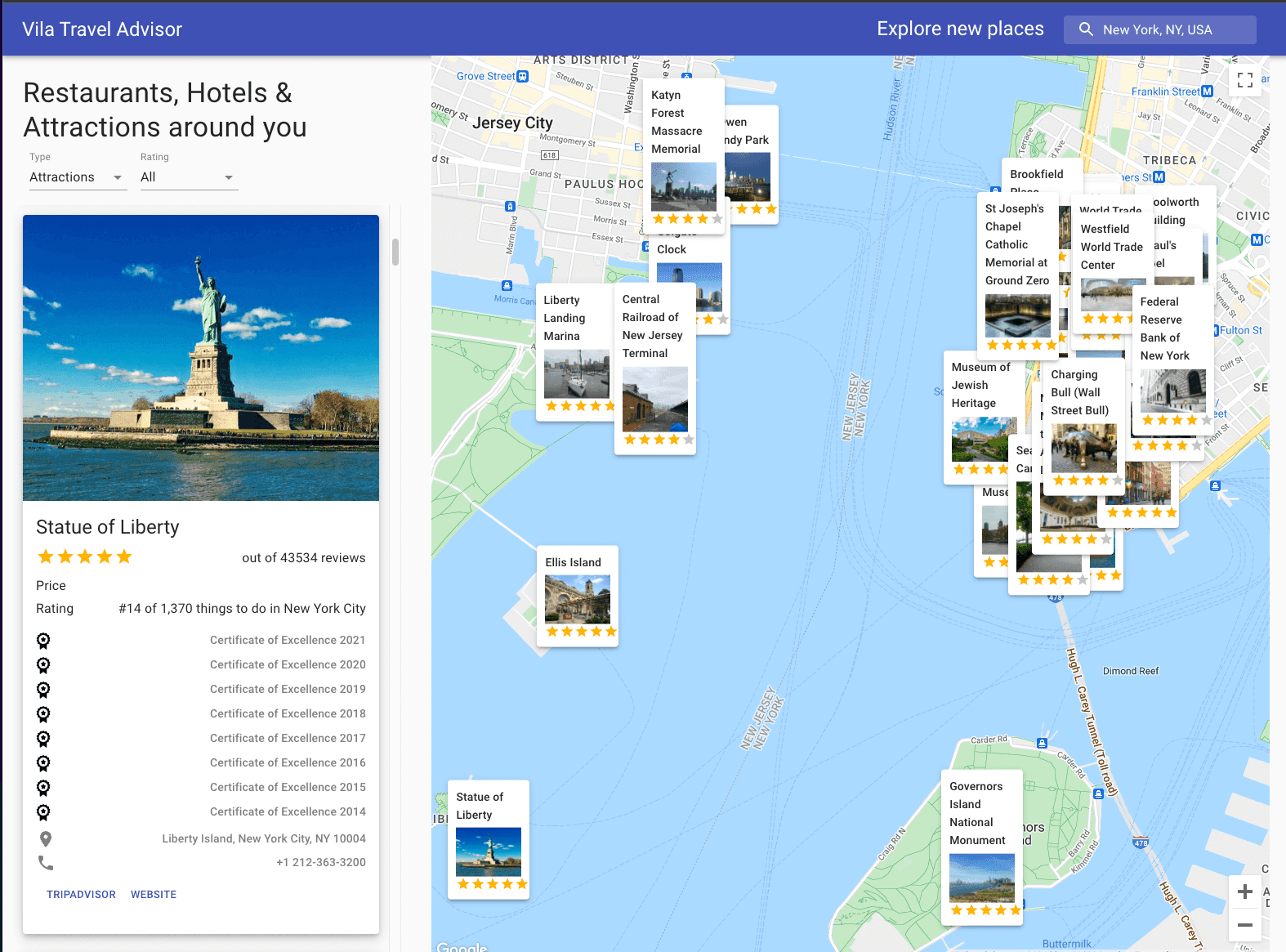Click Certificate of Excellence 2021 text
1286x952 pixels.
click(x=288, y=641)
